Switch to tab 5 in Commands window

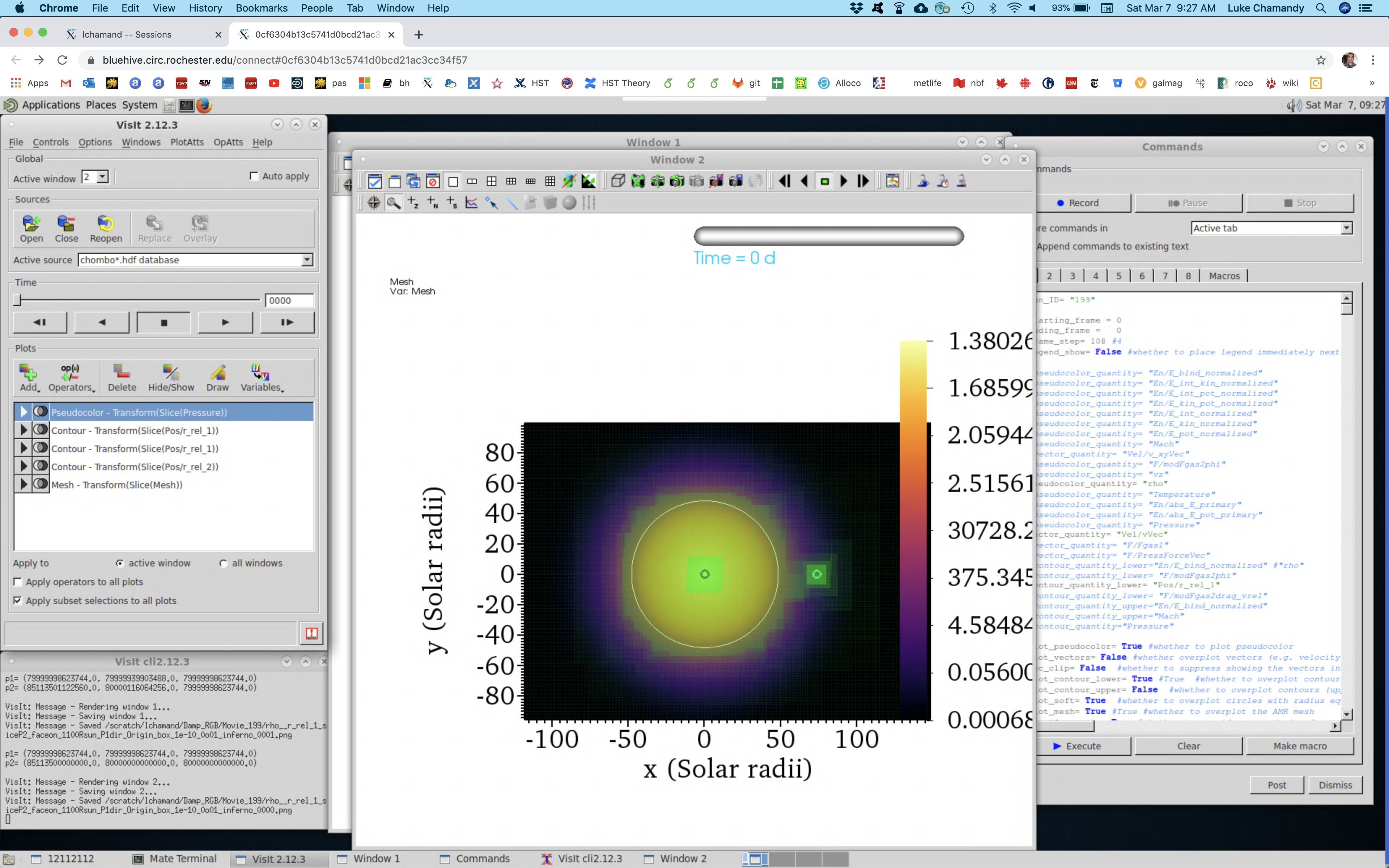(x=1119, y=276)
